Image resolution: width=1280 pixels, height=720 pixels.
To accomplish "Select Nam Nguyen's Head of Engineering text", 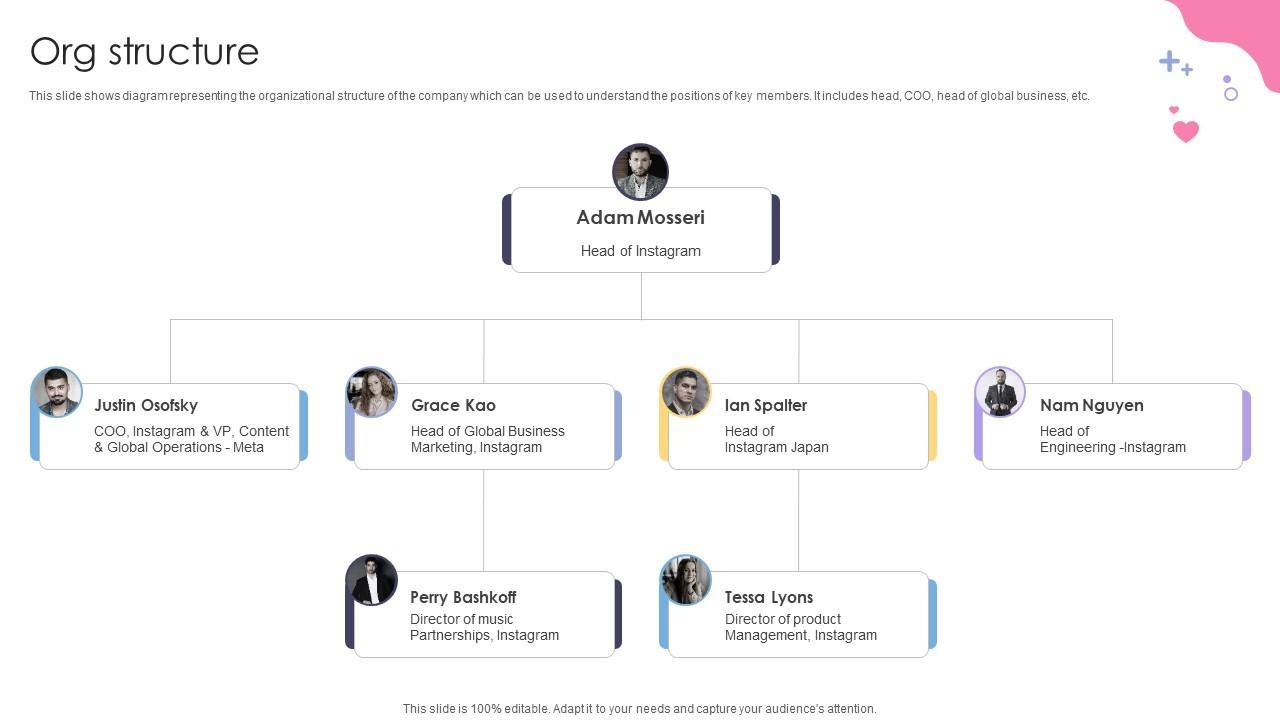I will pyautogui.click(x=1112, y=439).
